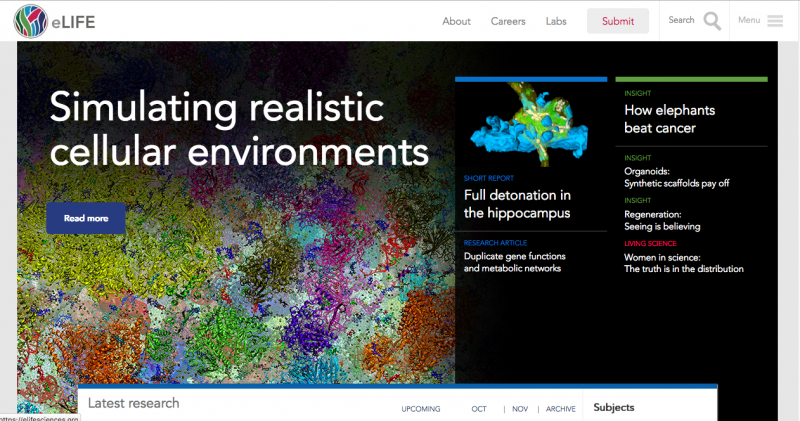Click the eLIFE logo icon
Image resolution: width=800 pixels, height=421 pixels.
click(x=32, y=21)
